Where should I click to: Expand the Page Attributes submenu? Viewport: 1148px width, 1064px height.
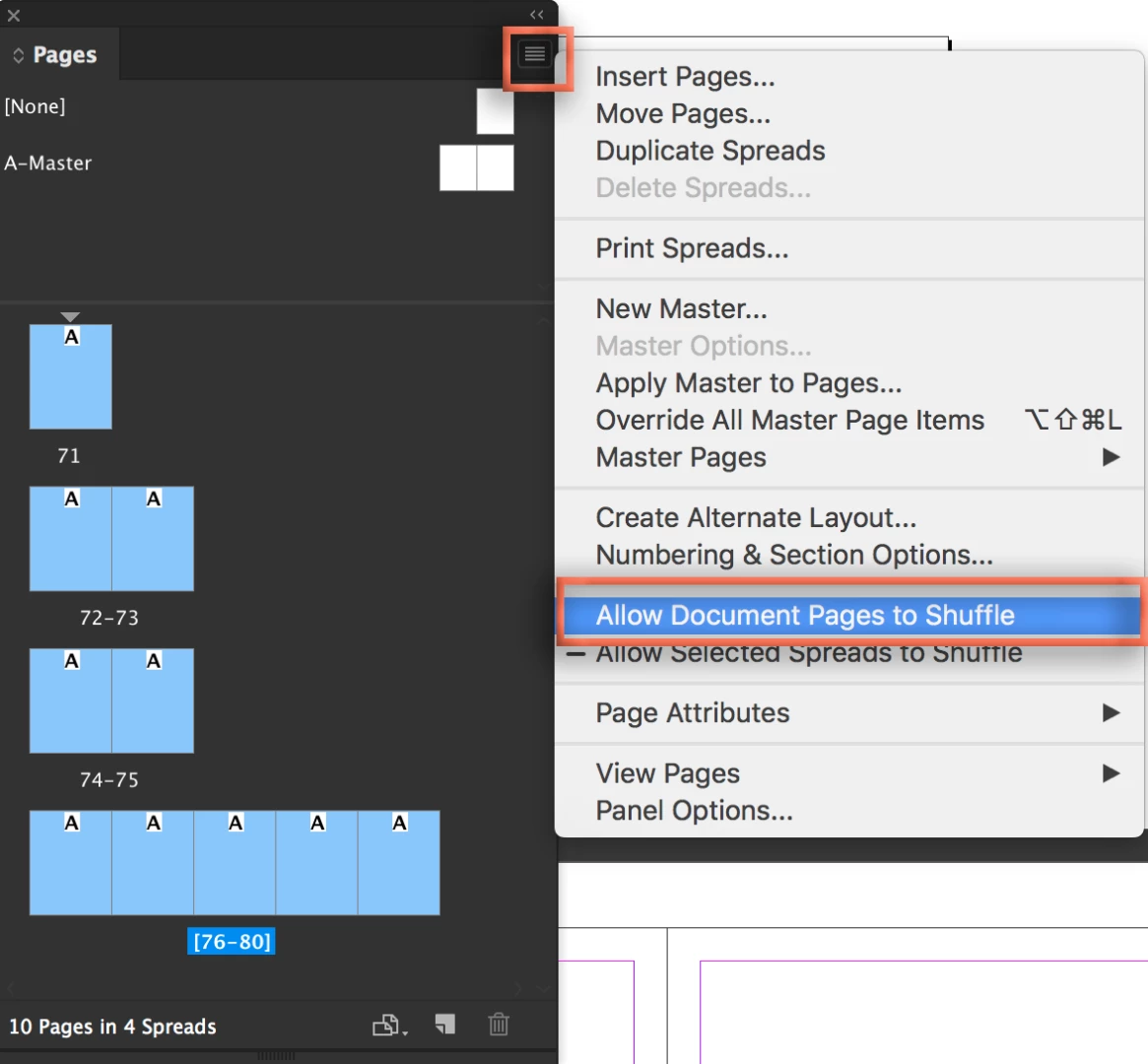(849, 713)
